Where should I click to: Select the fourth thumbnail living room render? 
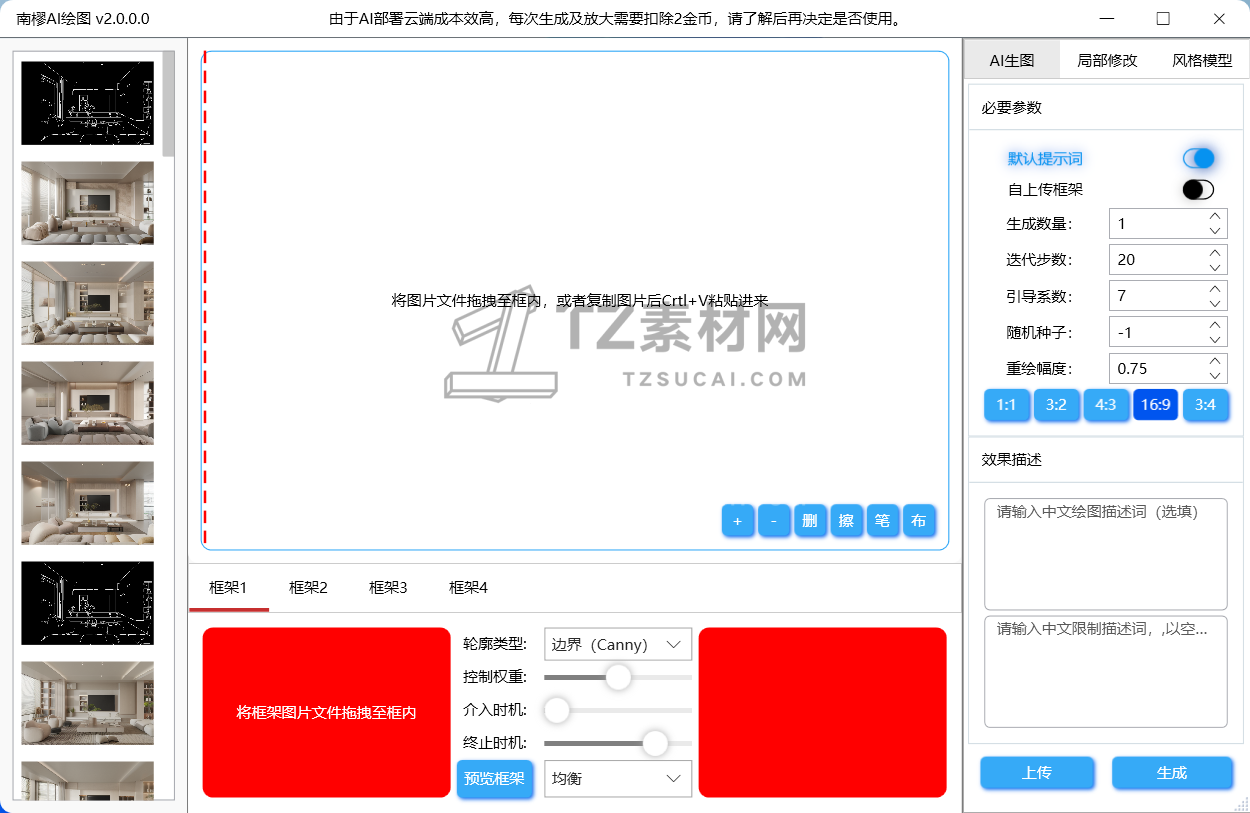point(88,403)
